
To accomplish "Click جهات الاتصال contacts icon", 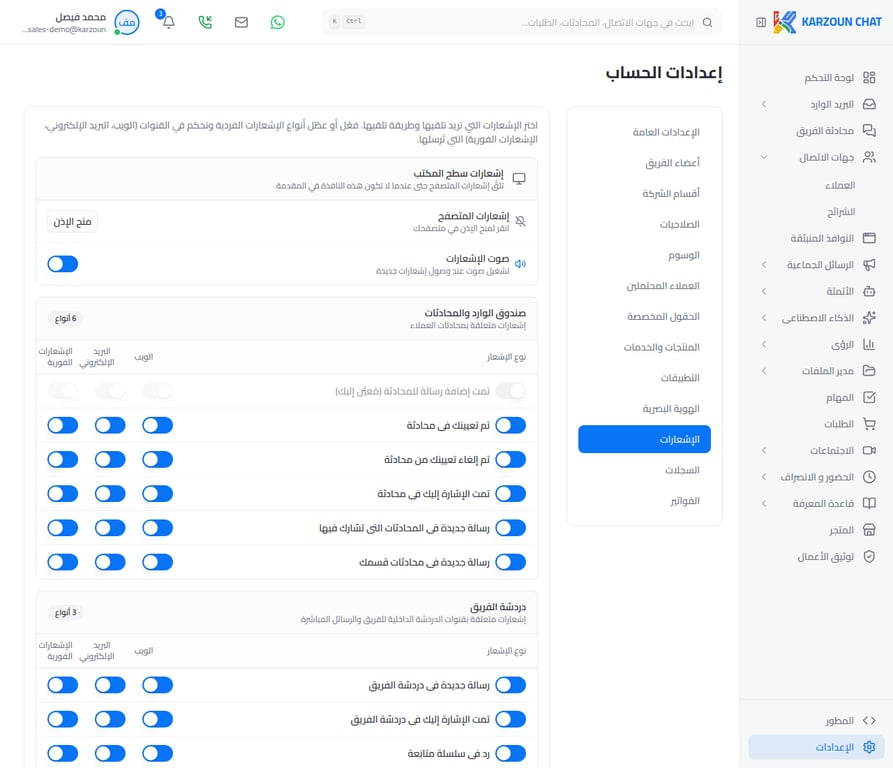I will 869,157.
